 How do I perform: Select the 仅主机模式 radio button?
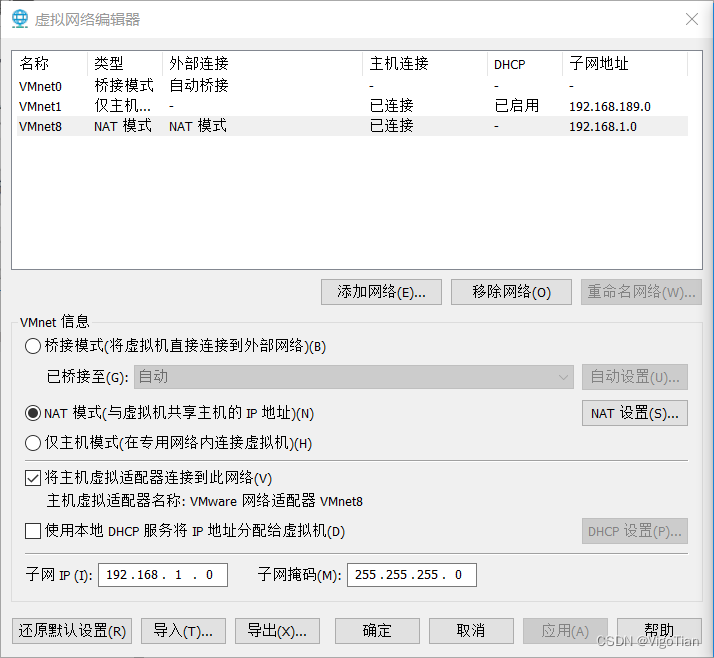33,443
